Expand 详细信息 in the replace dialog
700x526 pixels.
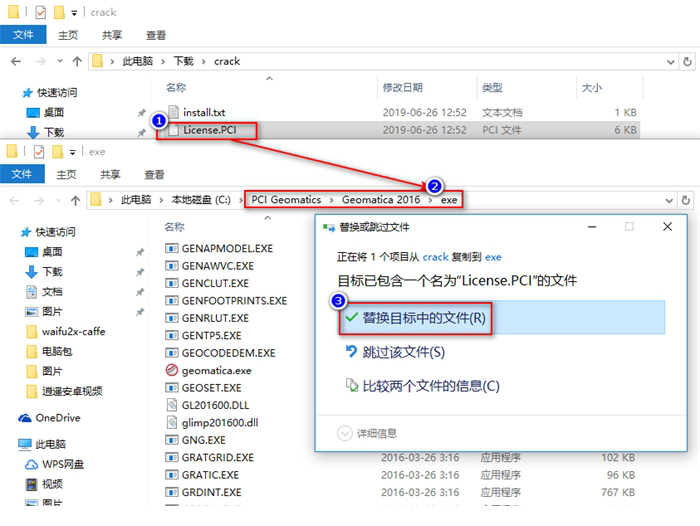(x=370, y=433)
